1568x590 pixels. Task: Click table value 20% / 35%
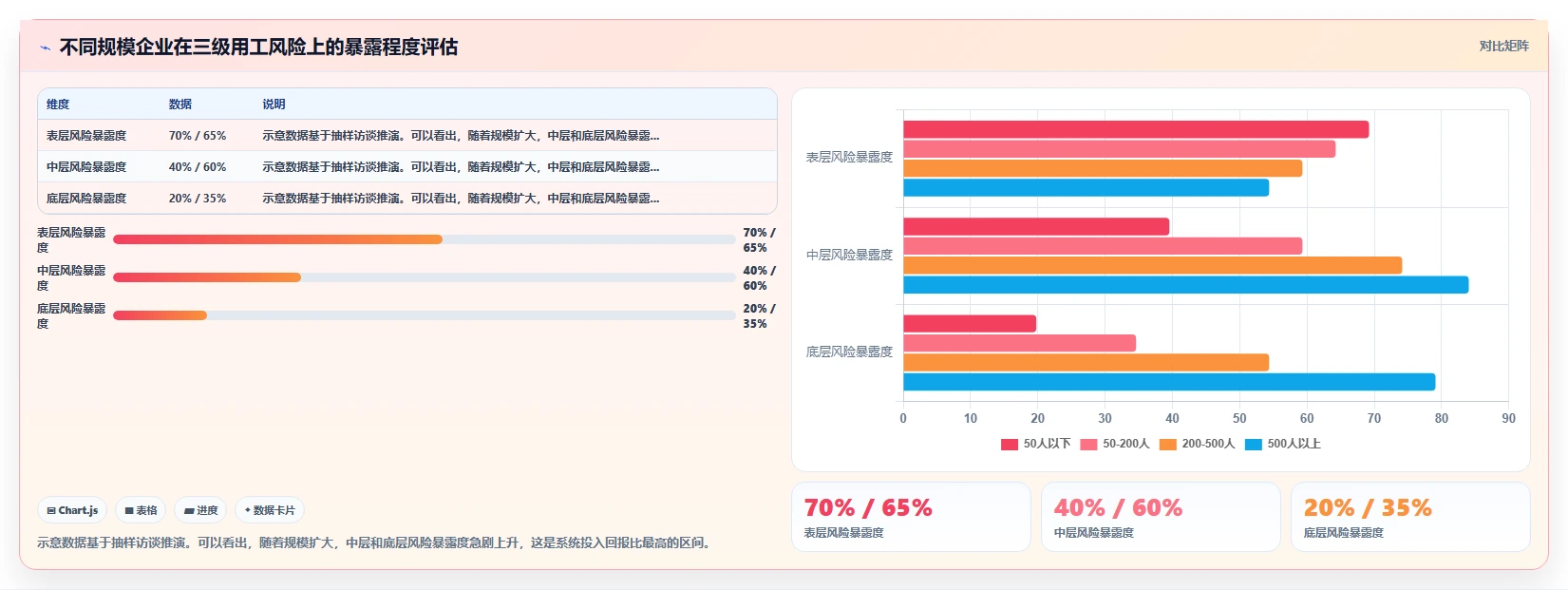198,199
